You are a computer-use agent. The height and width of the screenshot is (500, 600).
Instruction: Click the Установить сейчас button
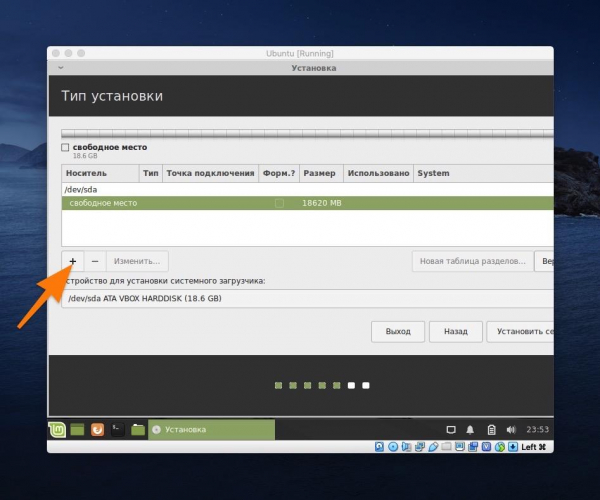pyautogui.click(x=520, y=332)
